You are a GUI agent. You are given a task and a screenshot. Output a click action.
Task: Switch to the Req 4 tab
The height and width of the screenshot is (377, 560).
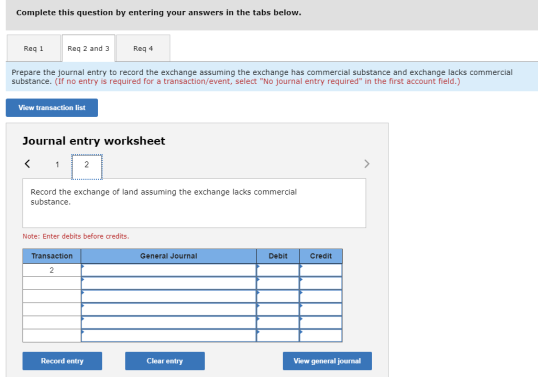(143, 48)
